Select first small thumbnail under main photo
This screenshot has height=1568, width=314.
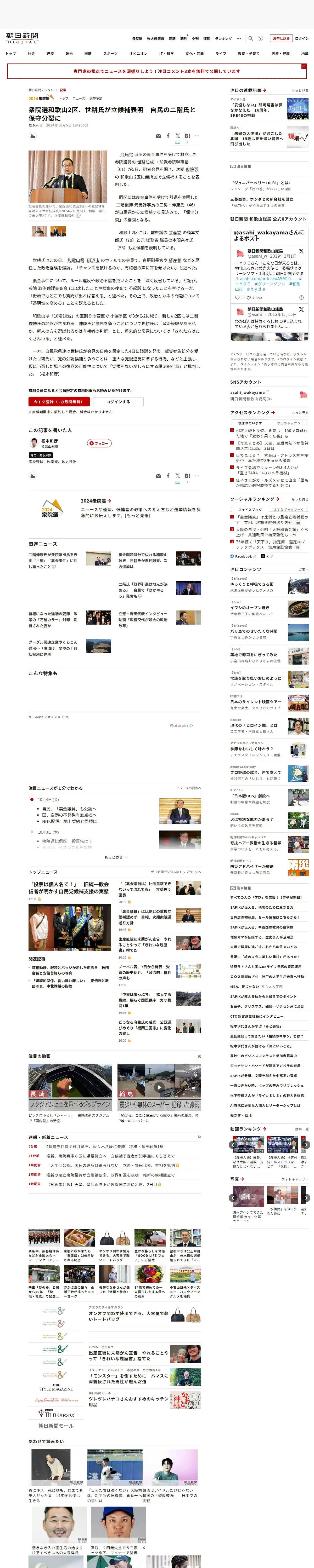[x=40, y=231]
